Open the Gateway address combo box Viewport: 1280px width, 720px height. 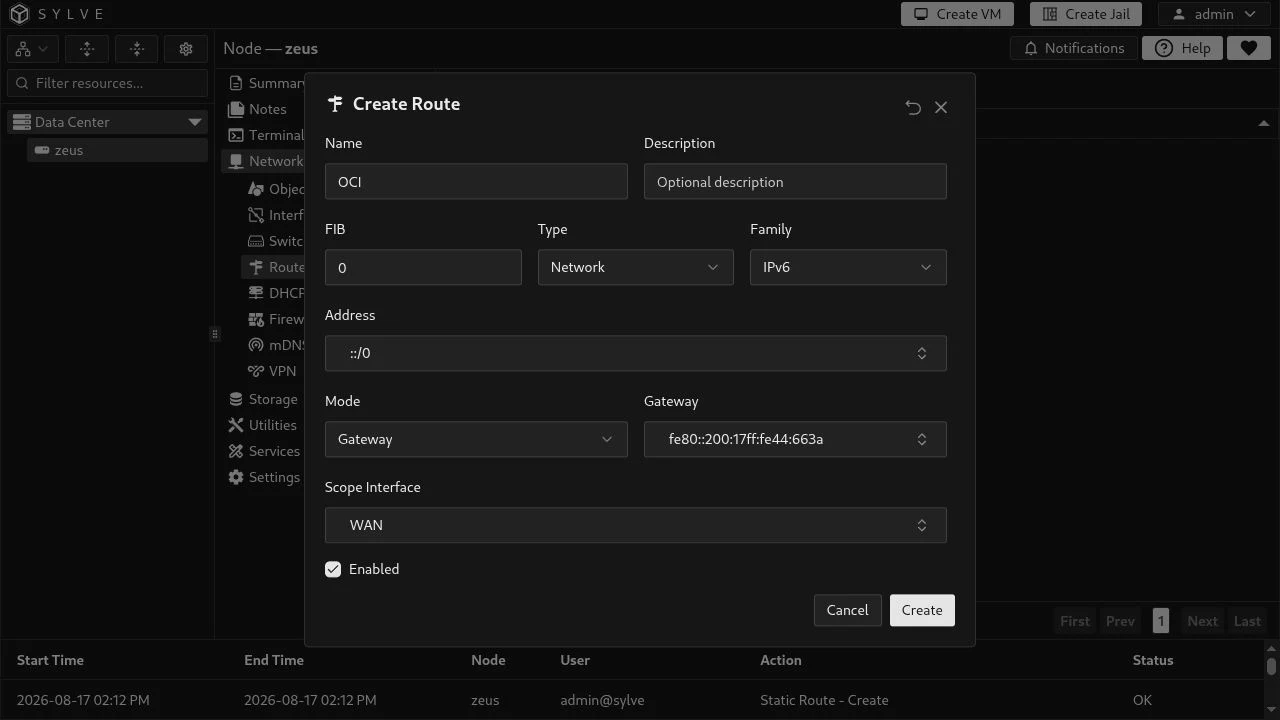795,439
